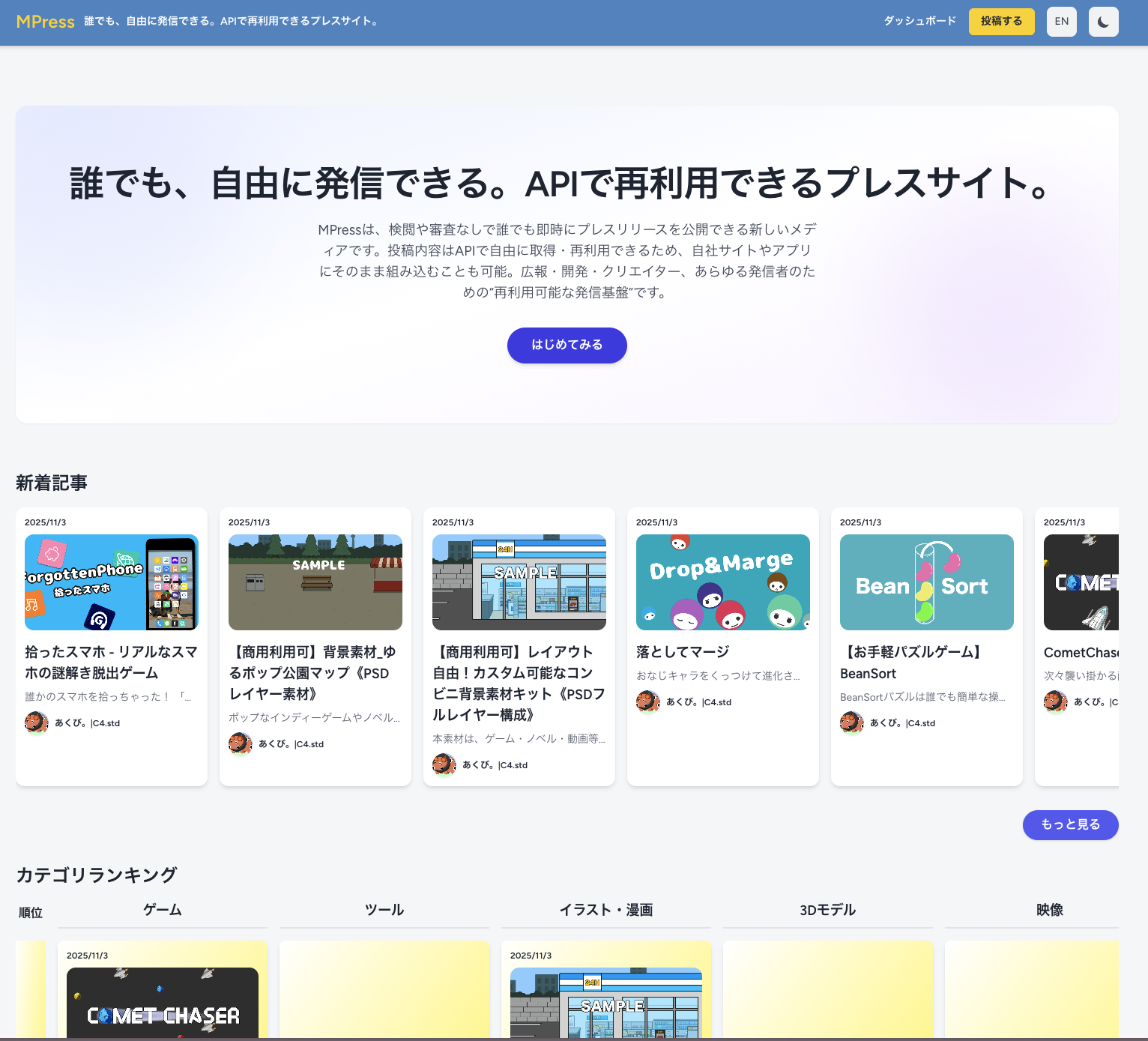Click あくび。's avatar on the BeanSort card

851,722
